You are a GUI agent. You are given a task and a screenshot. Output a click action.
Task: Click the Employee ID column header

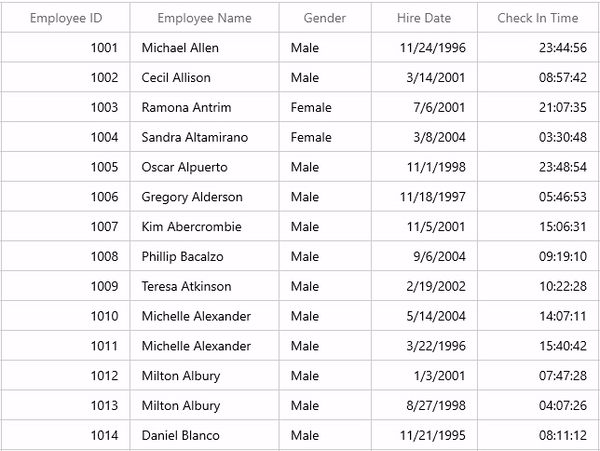65,18
